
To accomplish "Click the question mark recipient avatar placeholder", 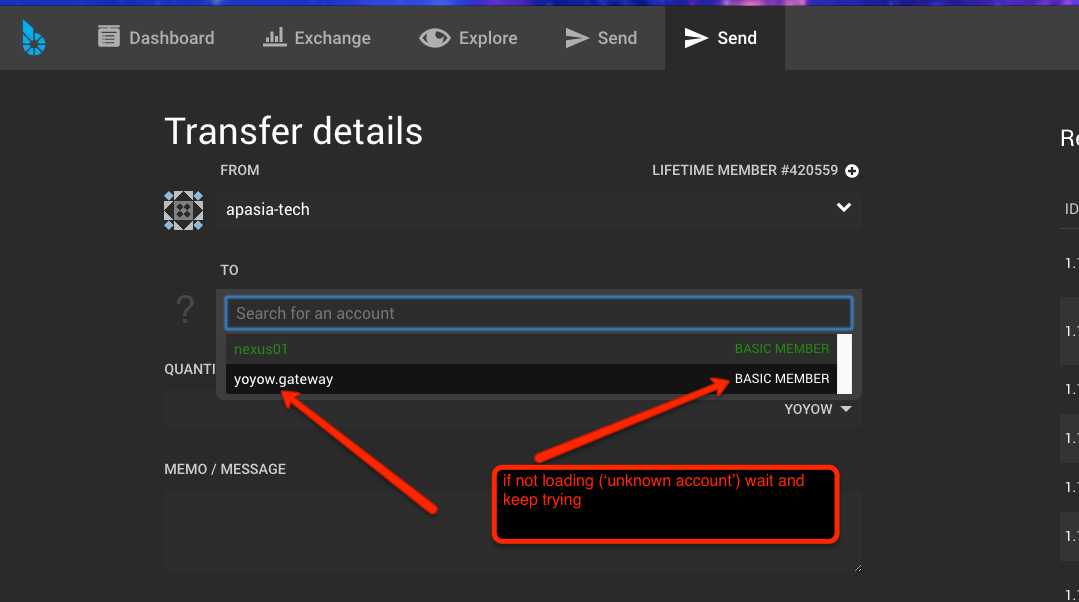I will [184, 309].
